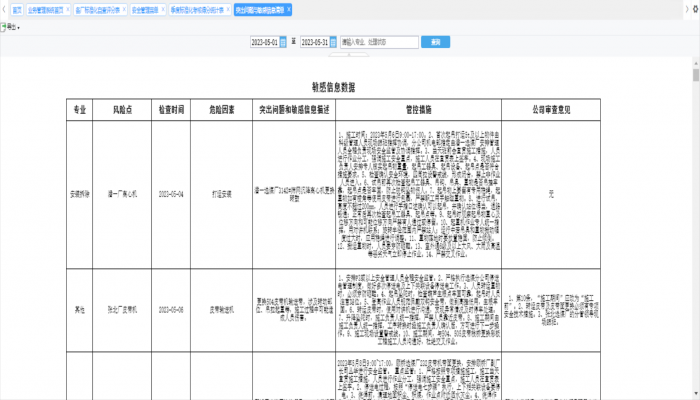The width and height of the screenshot is (700, 400).
Task: Close the 各厂标准化自查评分表 tab
Action: (123, 9)
